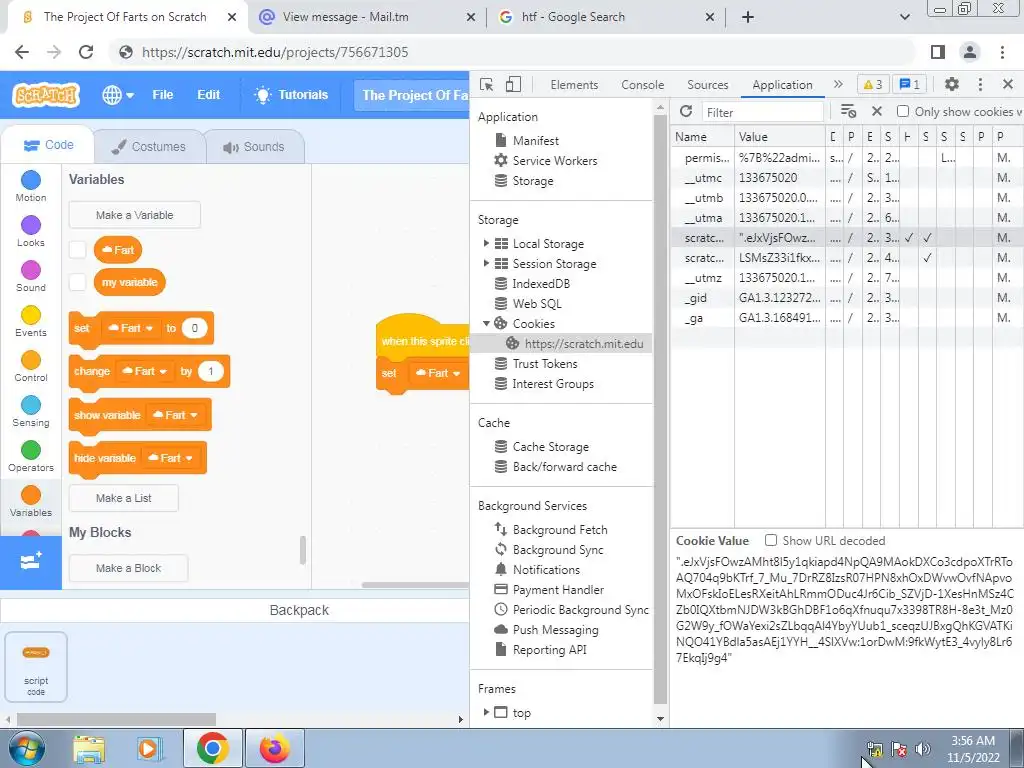Select the Control block category

pos(31,366)
